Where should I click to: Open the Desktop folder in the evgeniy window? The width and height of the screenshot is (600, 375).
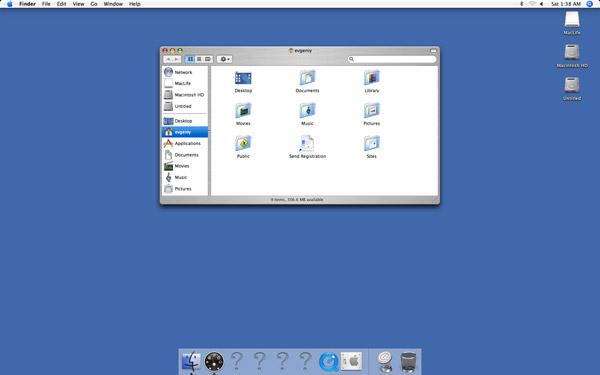click(x=243, y=78)
